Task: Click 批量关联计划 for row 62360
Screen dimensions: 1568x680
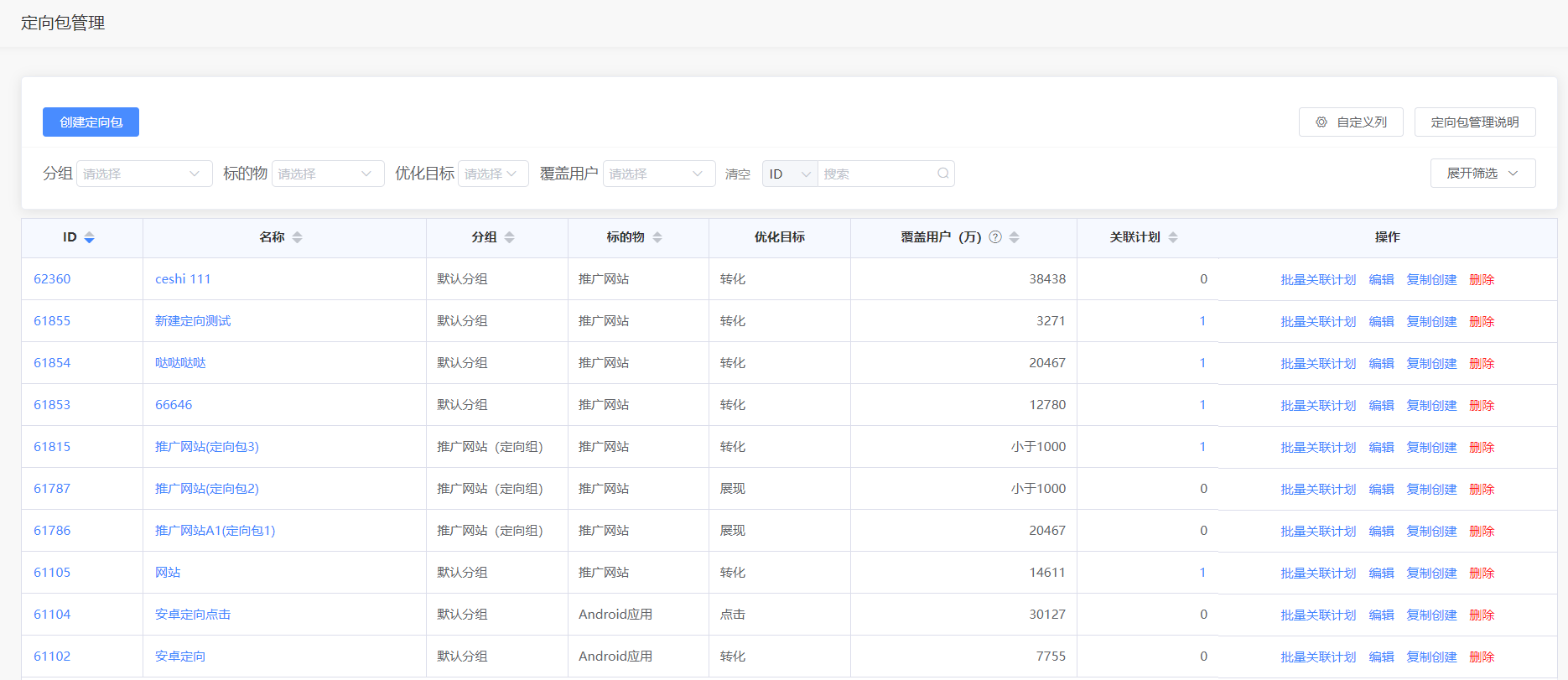Action: tap(1318, 280)
